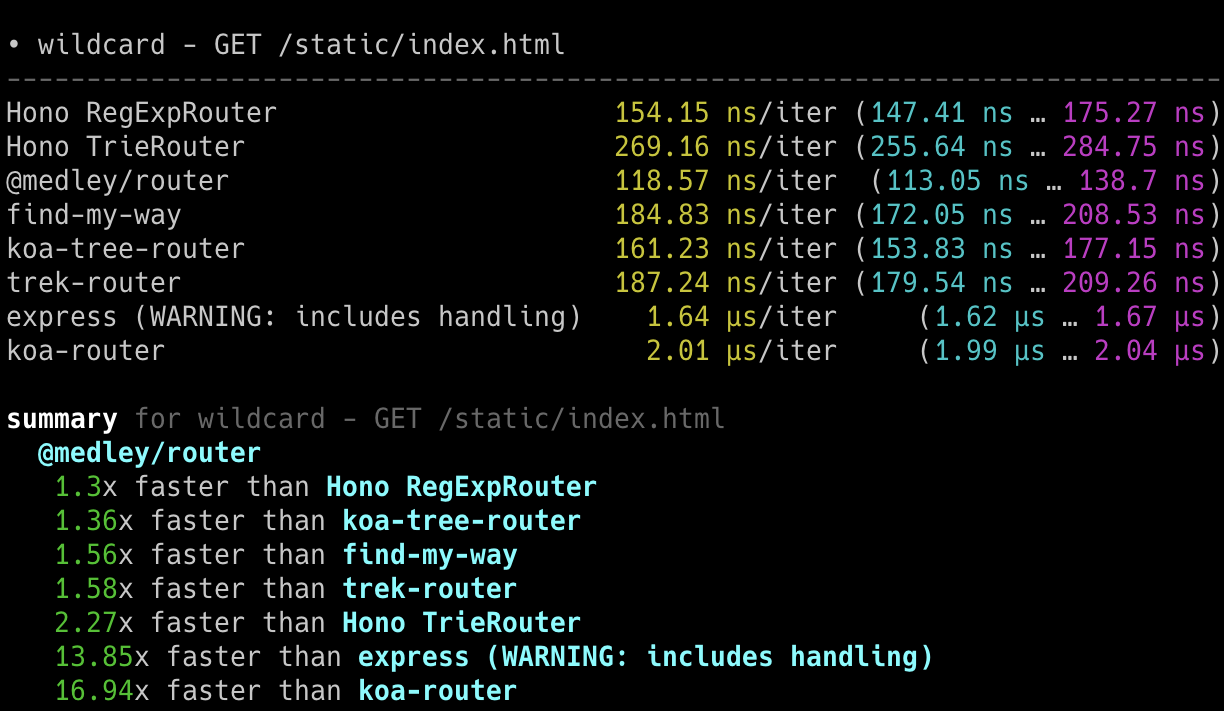Click the Hono TrieRouter benchmark row name
Image resolution: width=1224 pixels, height=711 pixels.
tap(125, 147)
